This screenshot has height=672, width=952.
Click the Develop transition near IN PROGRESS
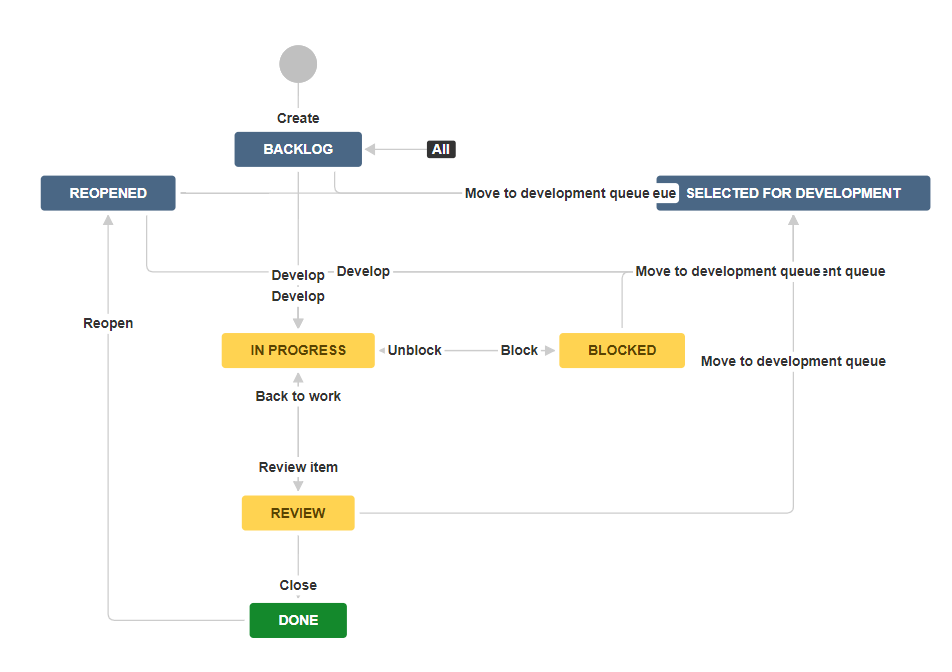pos(298,296)
